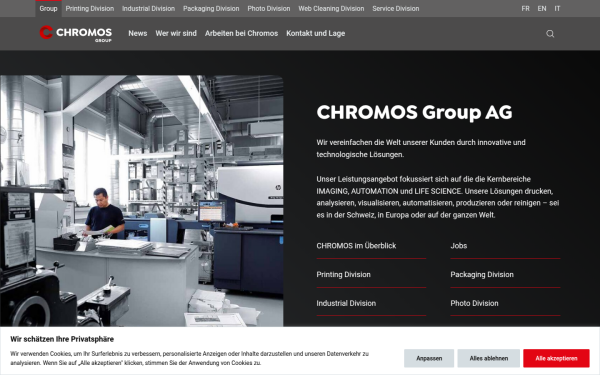Image resolution: width=600 pixels, height=375 pixels.
Task: Click Alle akzeptieren button
Action: coord(556,358)
